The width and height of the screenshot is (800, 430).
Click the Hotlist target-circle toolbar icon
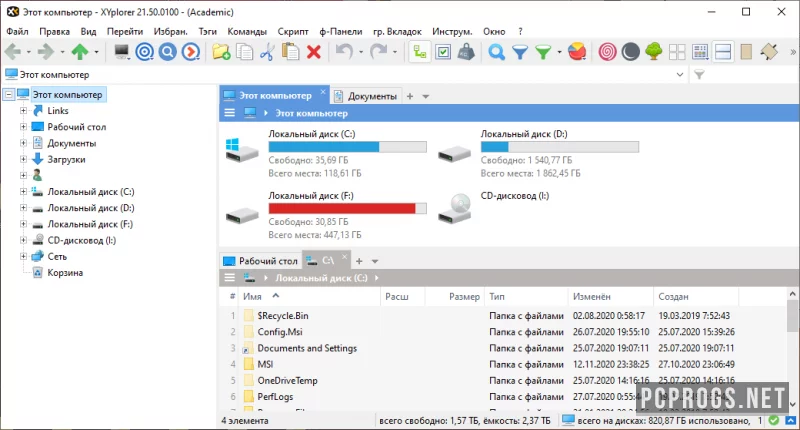tap(145, 52)
